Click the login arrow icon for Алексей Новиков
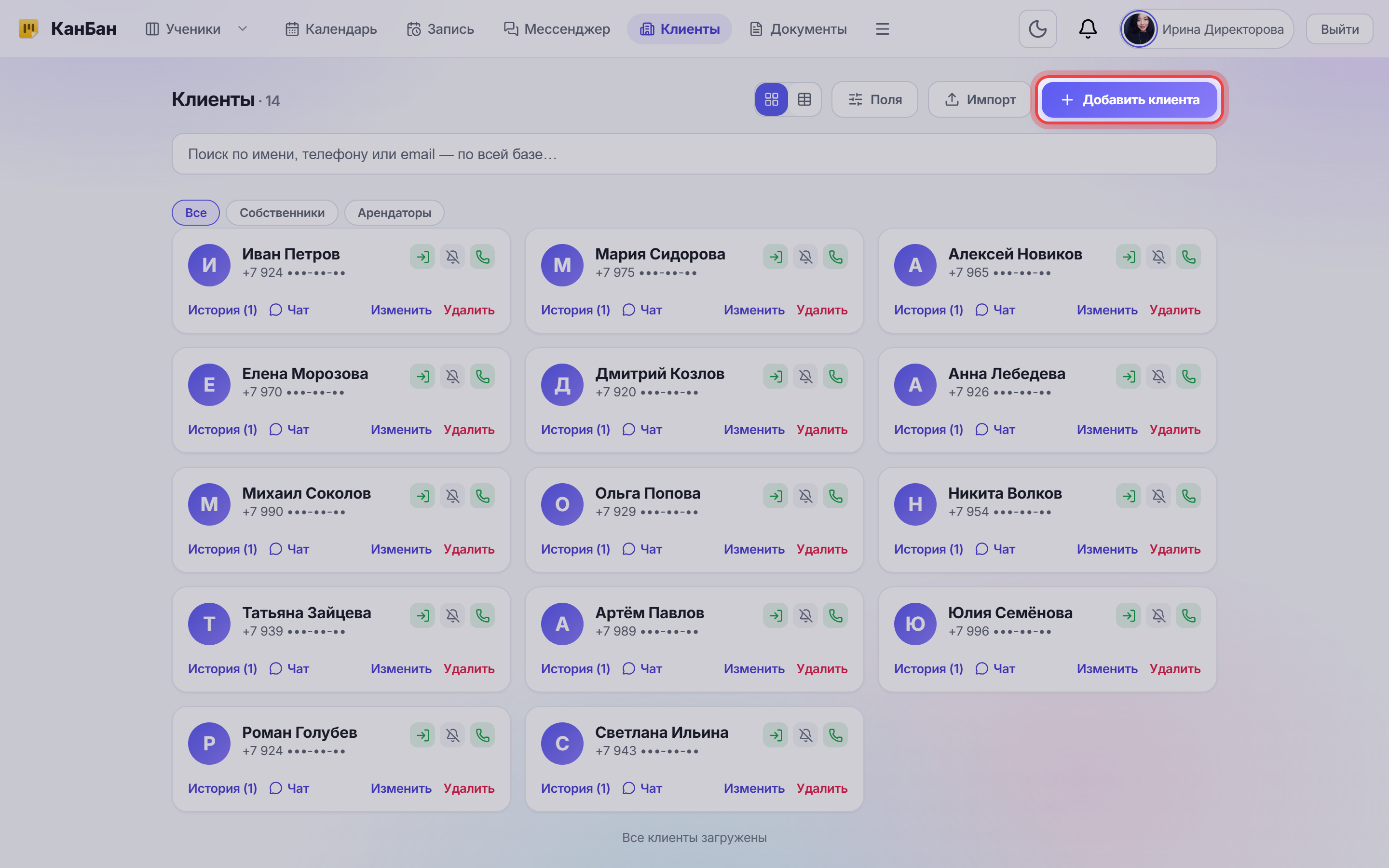This screenshot has height=868, width=1389. 1129,257
